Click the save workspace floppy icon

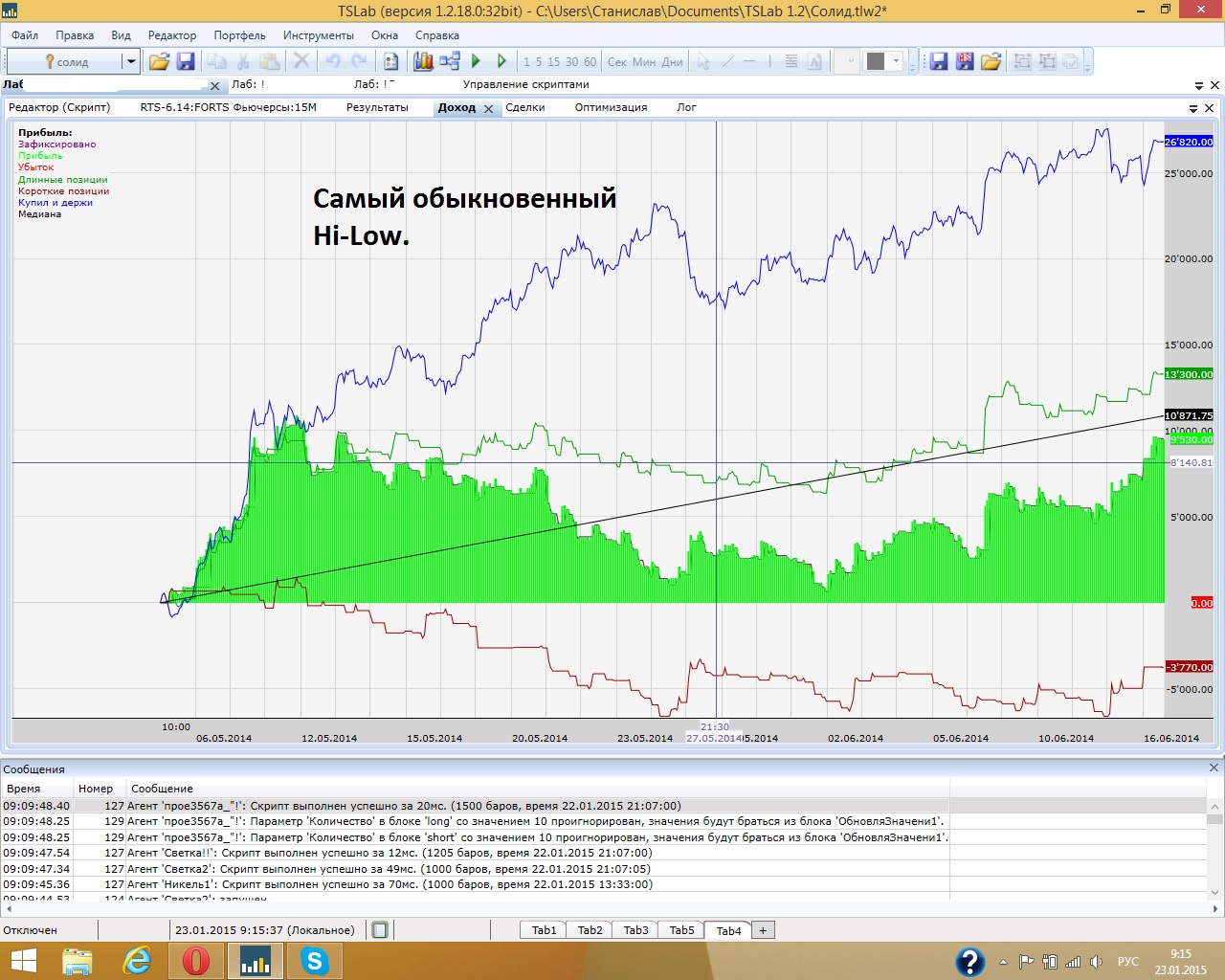[939, 61]
